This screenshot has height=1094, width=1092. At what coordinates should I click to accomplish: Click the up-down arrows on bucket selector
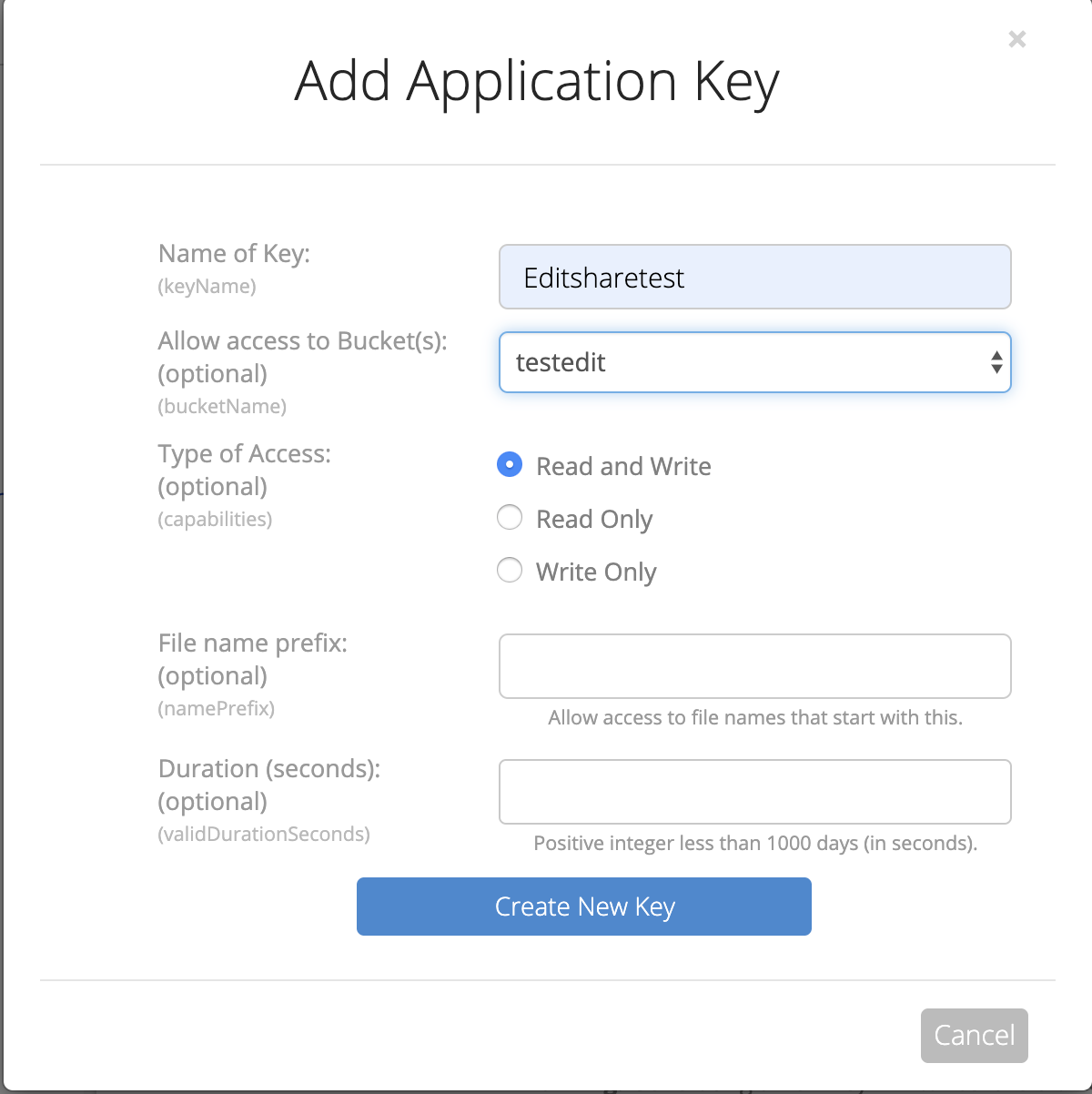996,362
